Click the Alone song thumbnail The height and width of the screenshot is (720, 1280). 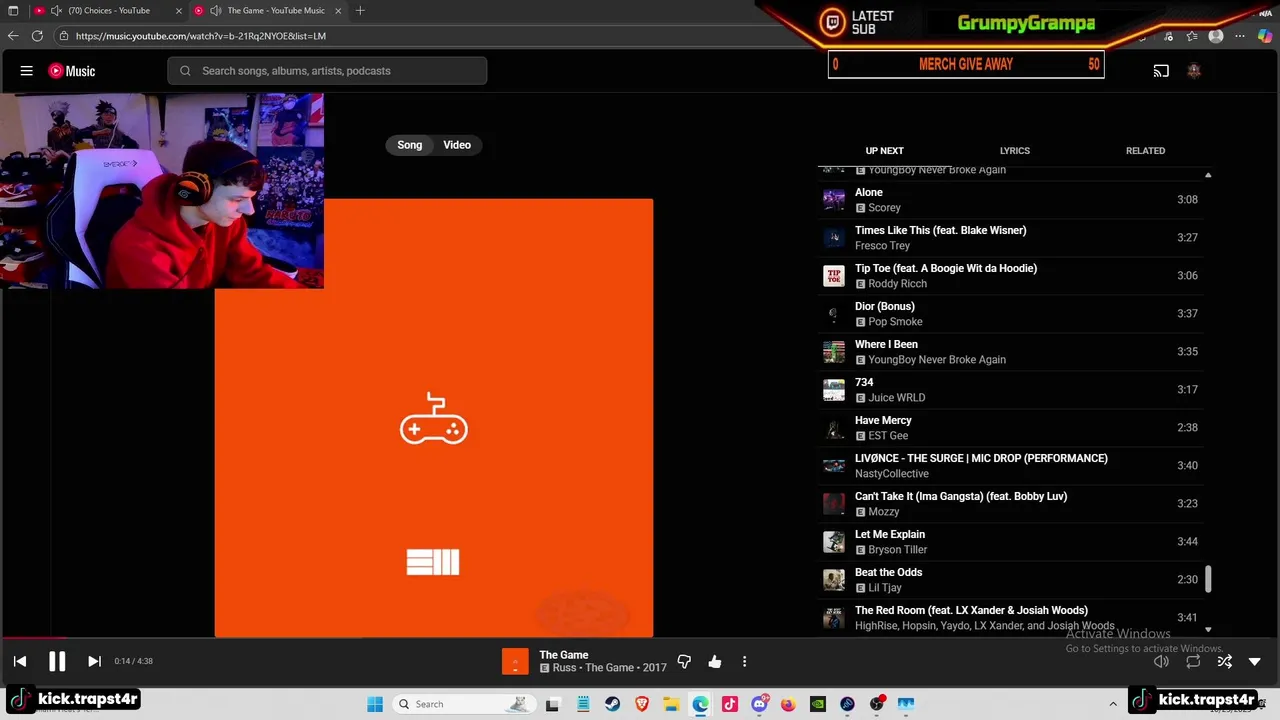tap(833, 200)
